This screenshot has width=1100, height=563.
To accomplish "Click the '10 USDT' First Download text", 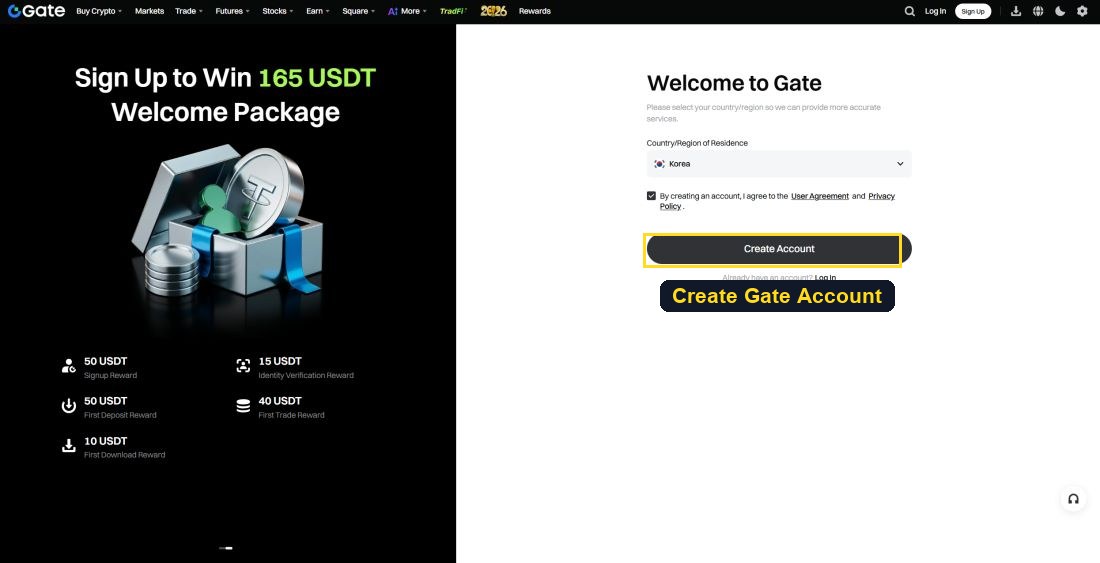I will (x=106, y=441).
